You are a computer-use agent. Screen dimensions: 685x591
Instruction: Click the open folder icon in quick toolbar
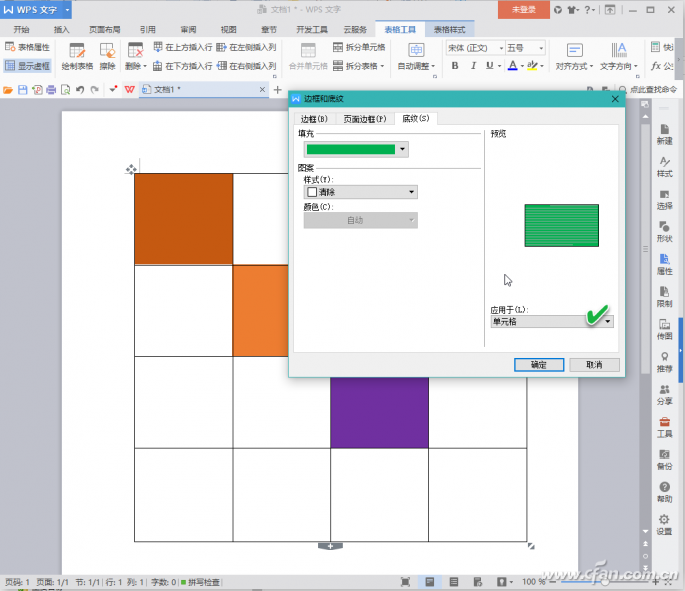click(x=8, y=90)
